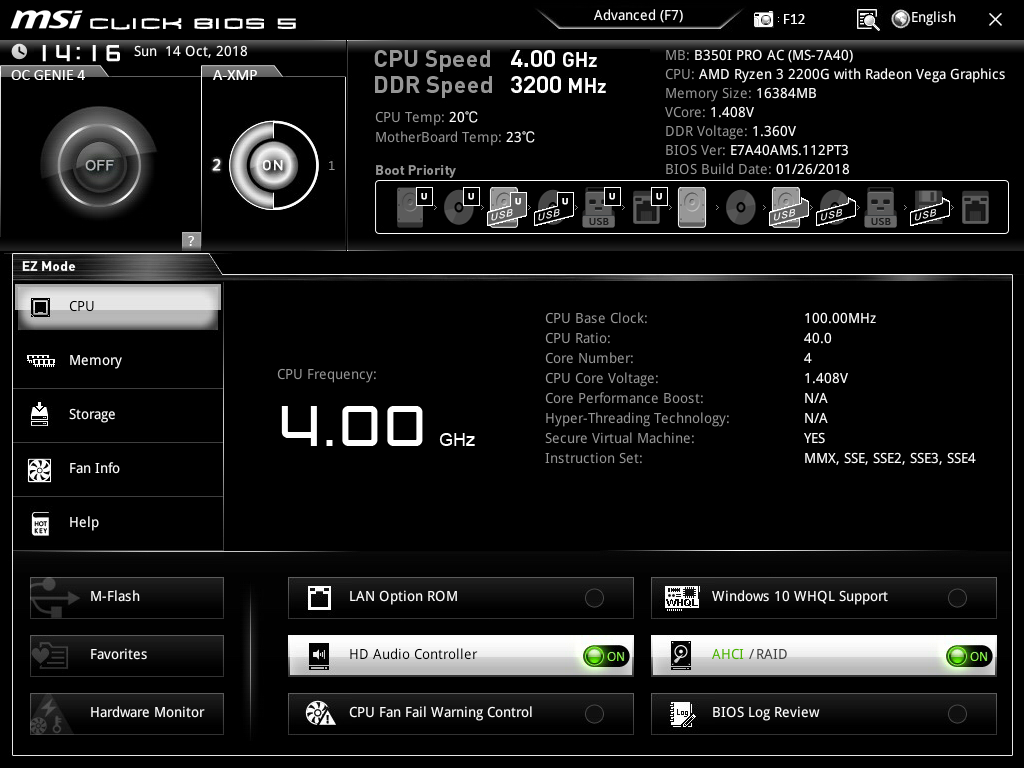The width and height of the screenshot is (1024, 768).
Task: Enable the LAN Option ROM indicator
Action: coord(594,598)
